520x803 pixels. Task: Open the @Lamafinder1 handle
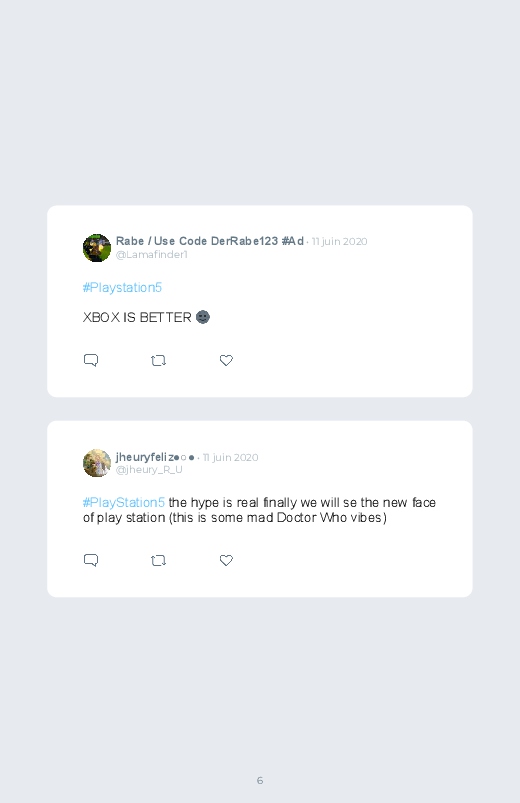click(152, 255)
